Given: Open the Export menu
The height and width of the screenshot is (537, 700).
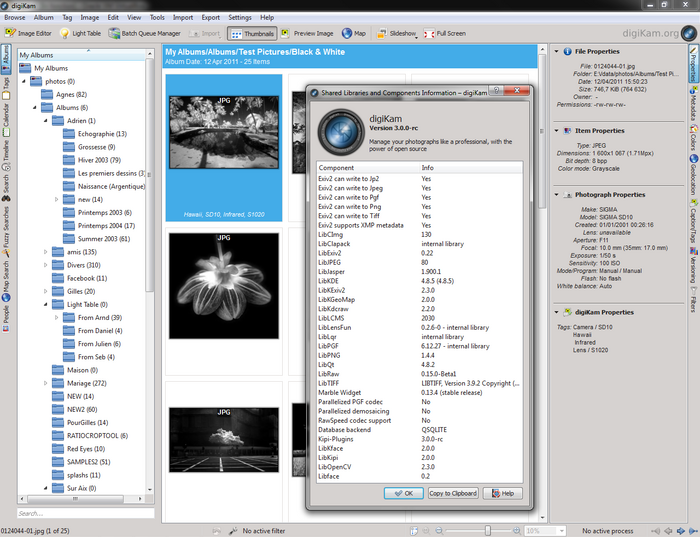Looking at the screenshot, I should coord(211,17).
